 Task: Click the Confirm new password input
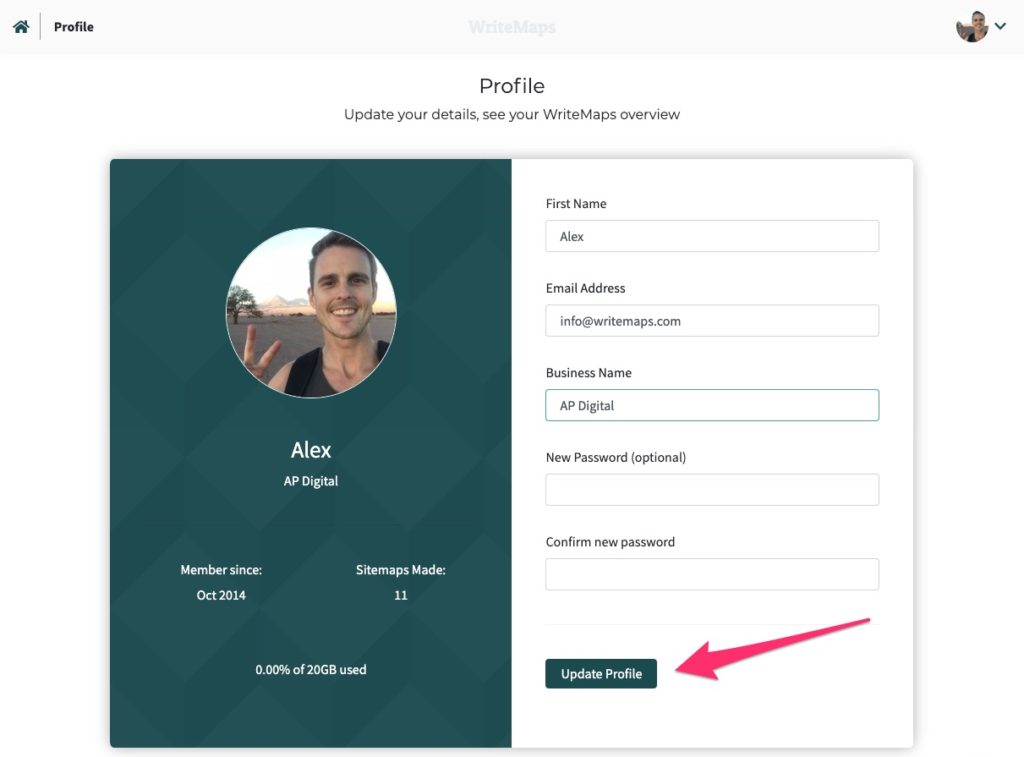[712, 574]
